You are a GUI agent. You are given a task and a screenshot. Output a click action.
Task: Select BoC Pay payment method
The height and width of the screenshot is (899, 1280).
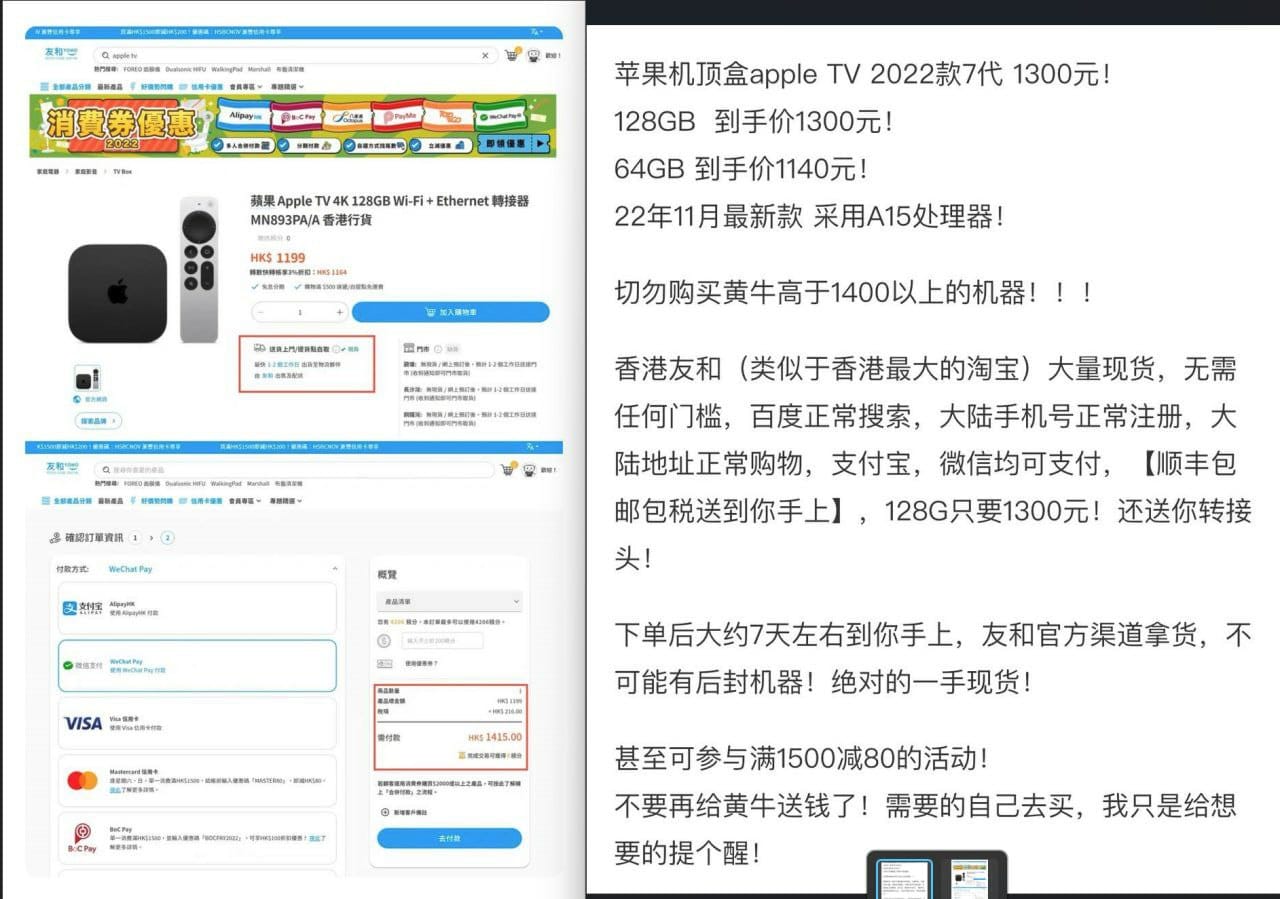click(197, 838)
